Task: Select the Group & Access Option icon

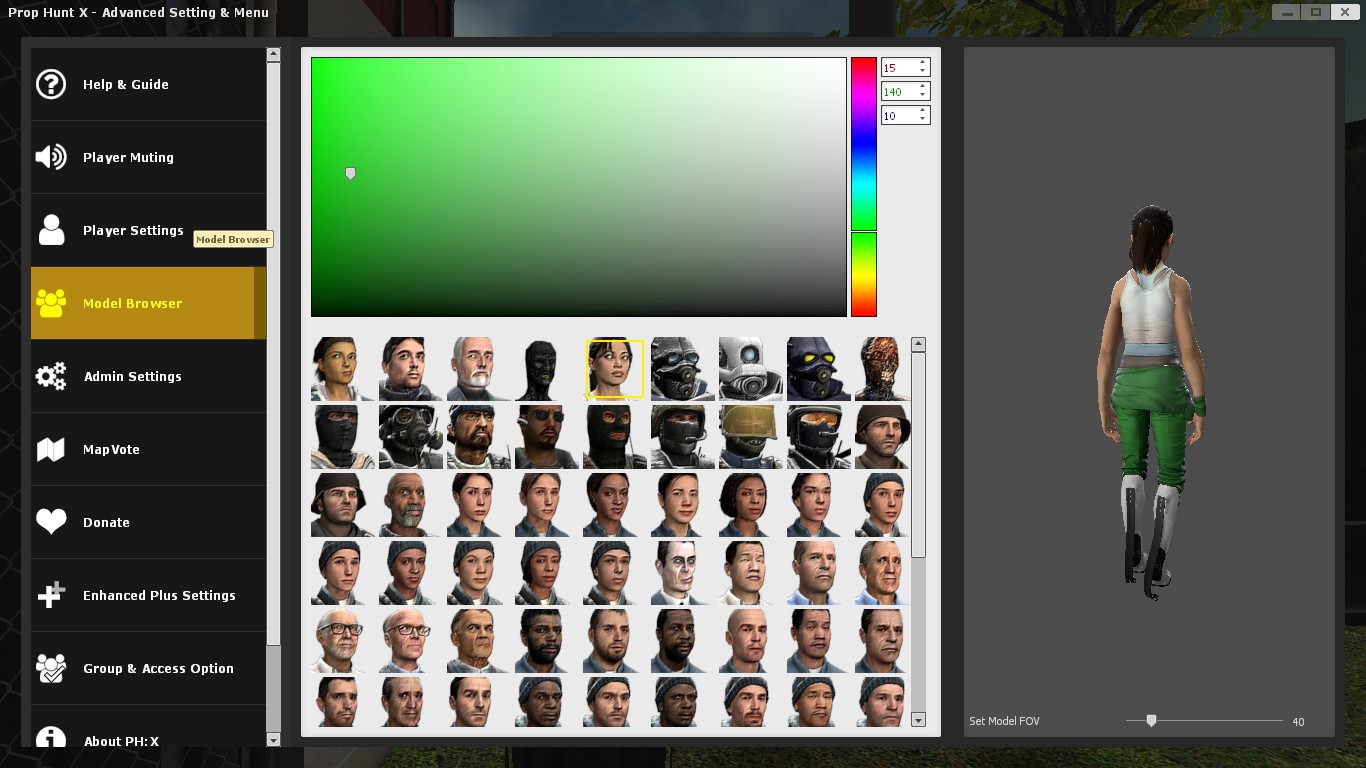Action: tap(51, 668)
